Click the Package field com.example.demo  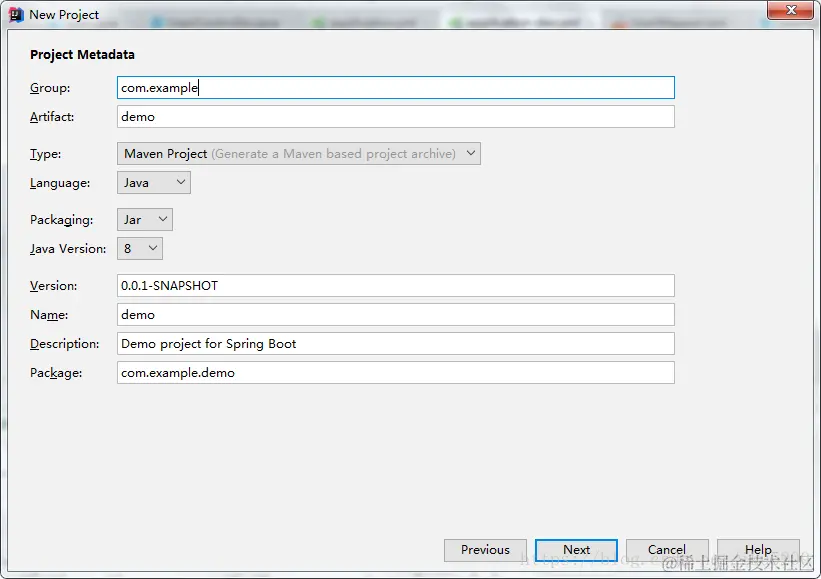(396, 373)
